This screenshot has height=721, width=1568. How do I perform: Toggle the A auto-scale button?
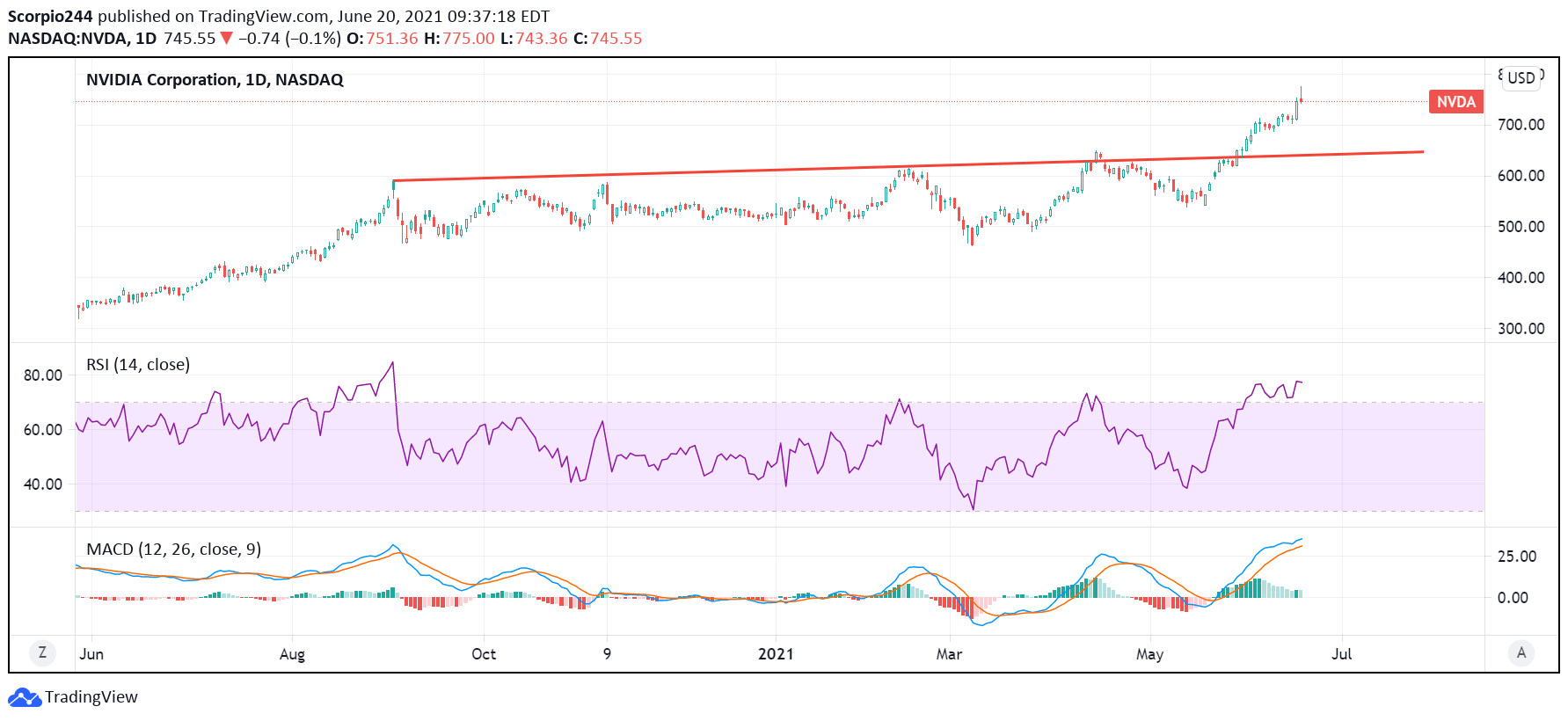(x=1521, y=652)
